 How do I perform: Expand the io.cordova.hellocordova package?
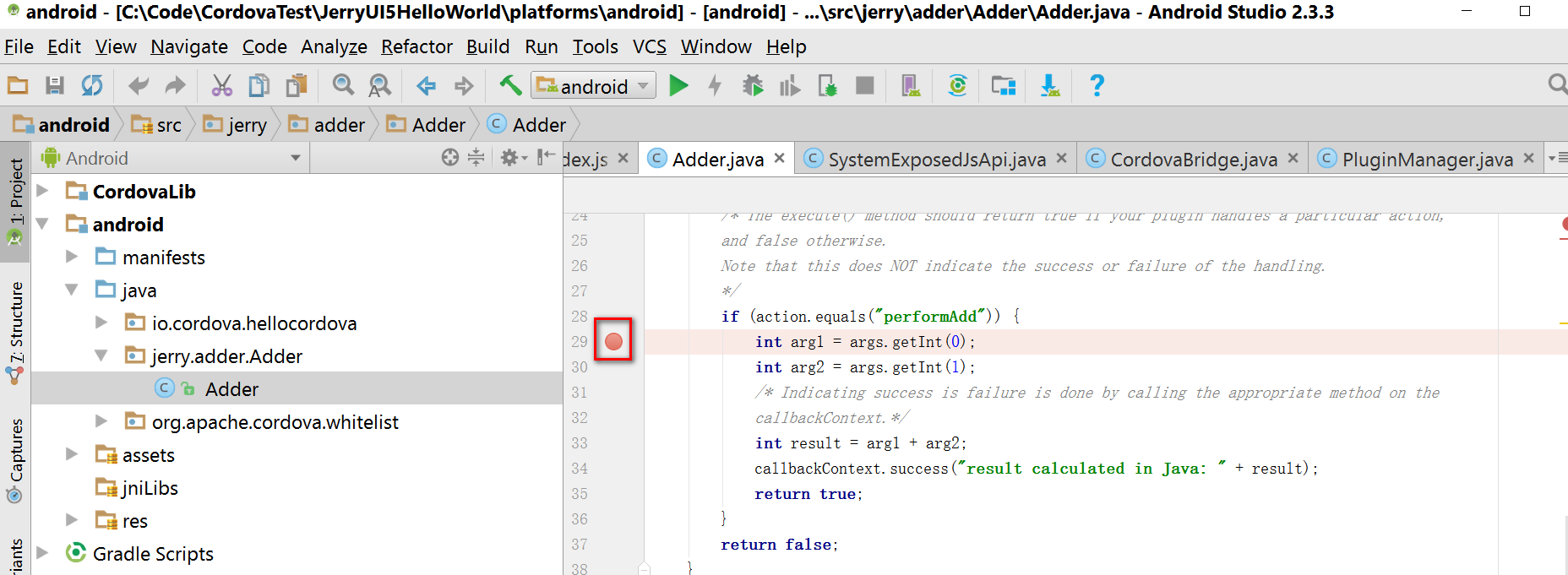(101, 323)
